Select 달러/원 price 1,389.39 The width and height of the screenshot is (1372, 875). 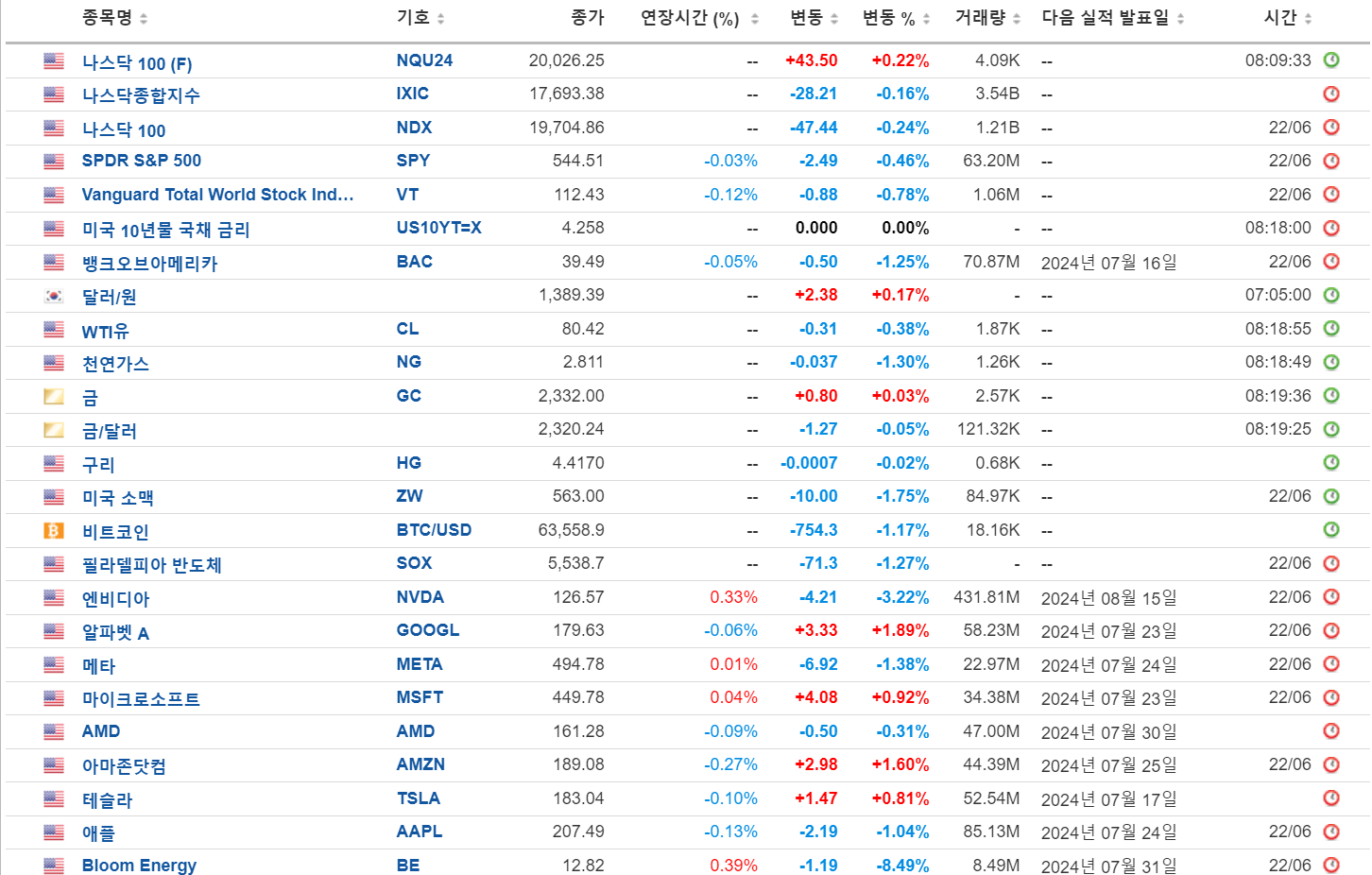(572, 295)
